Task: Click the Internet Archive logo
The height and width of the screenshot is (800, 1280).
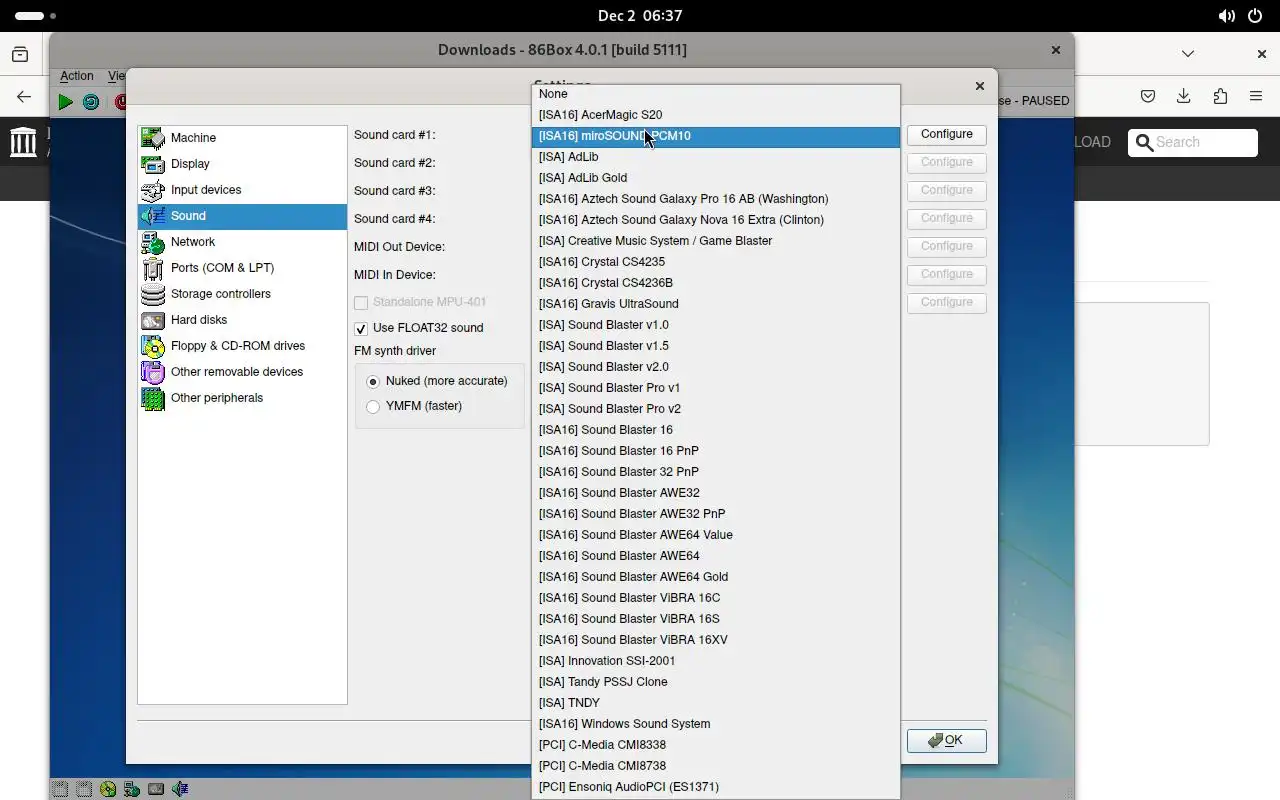Action: (23, 142)
